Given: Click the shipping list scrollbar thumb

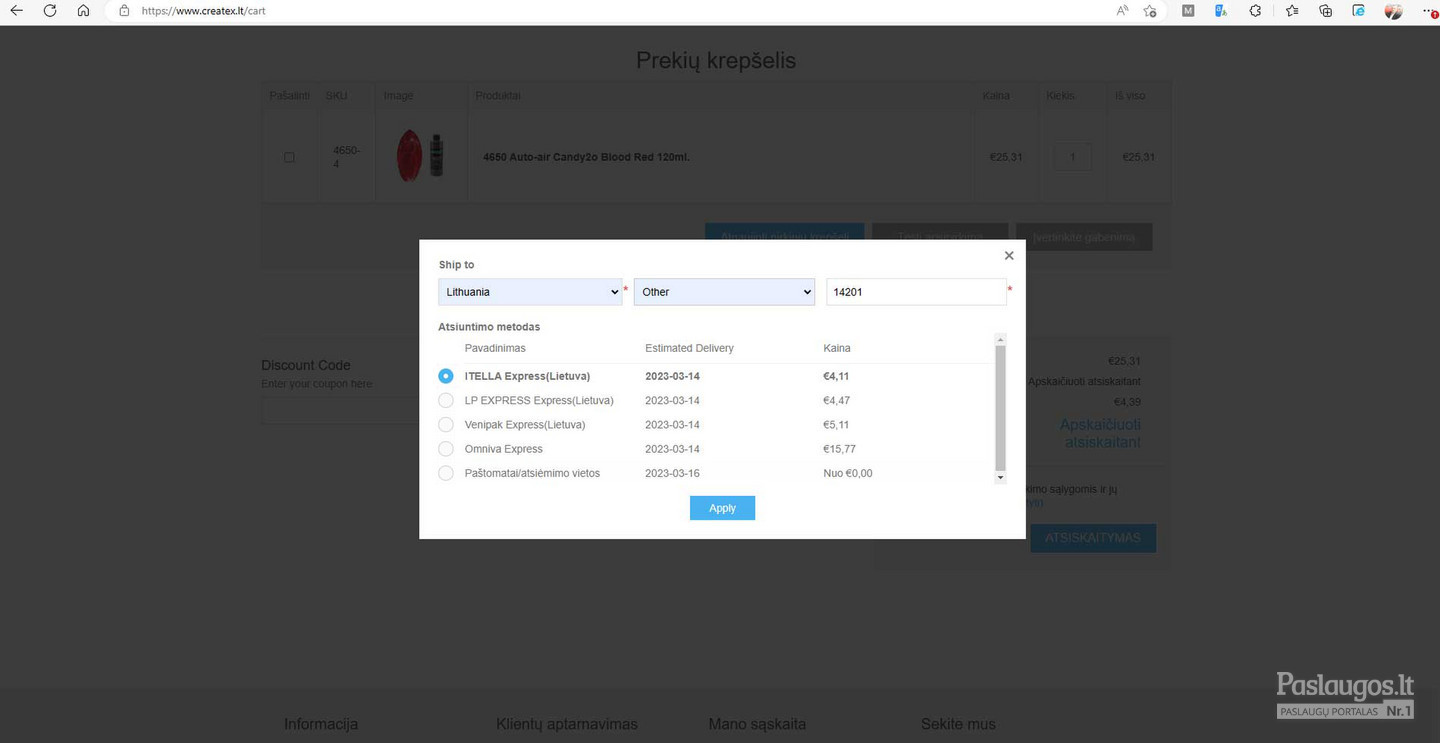Looking at the screenshot, I should point(1000,408).
